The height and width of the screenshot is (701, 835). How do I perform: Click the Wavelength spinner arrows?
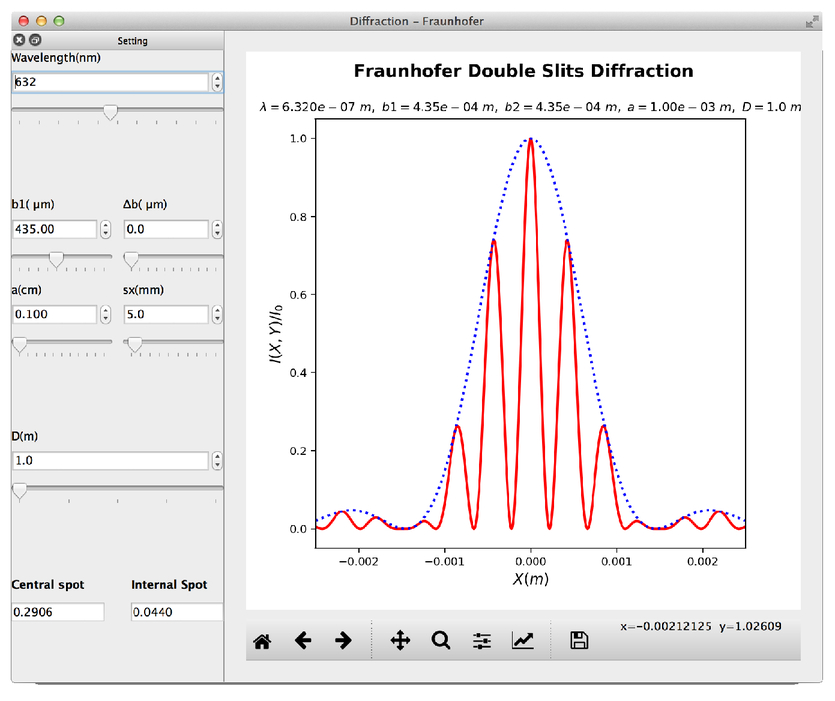217,82
